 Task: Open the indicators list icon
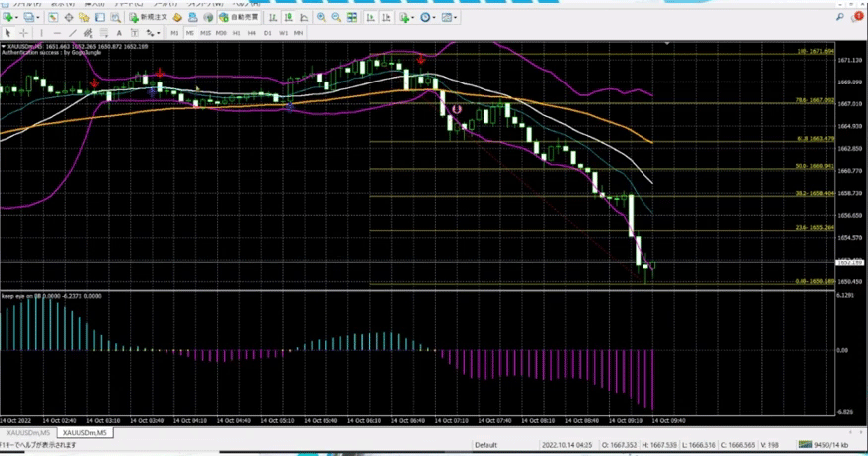tap(404, 18)
